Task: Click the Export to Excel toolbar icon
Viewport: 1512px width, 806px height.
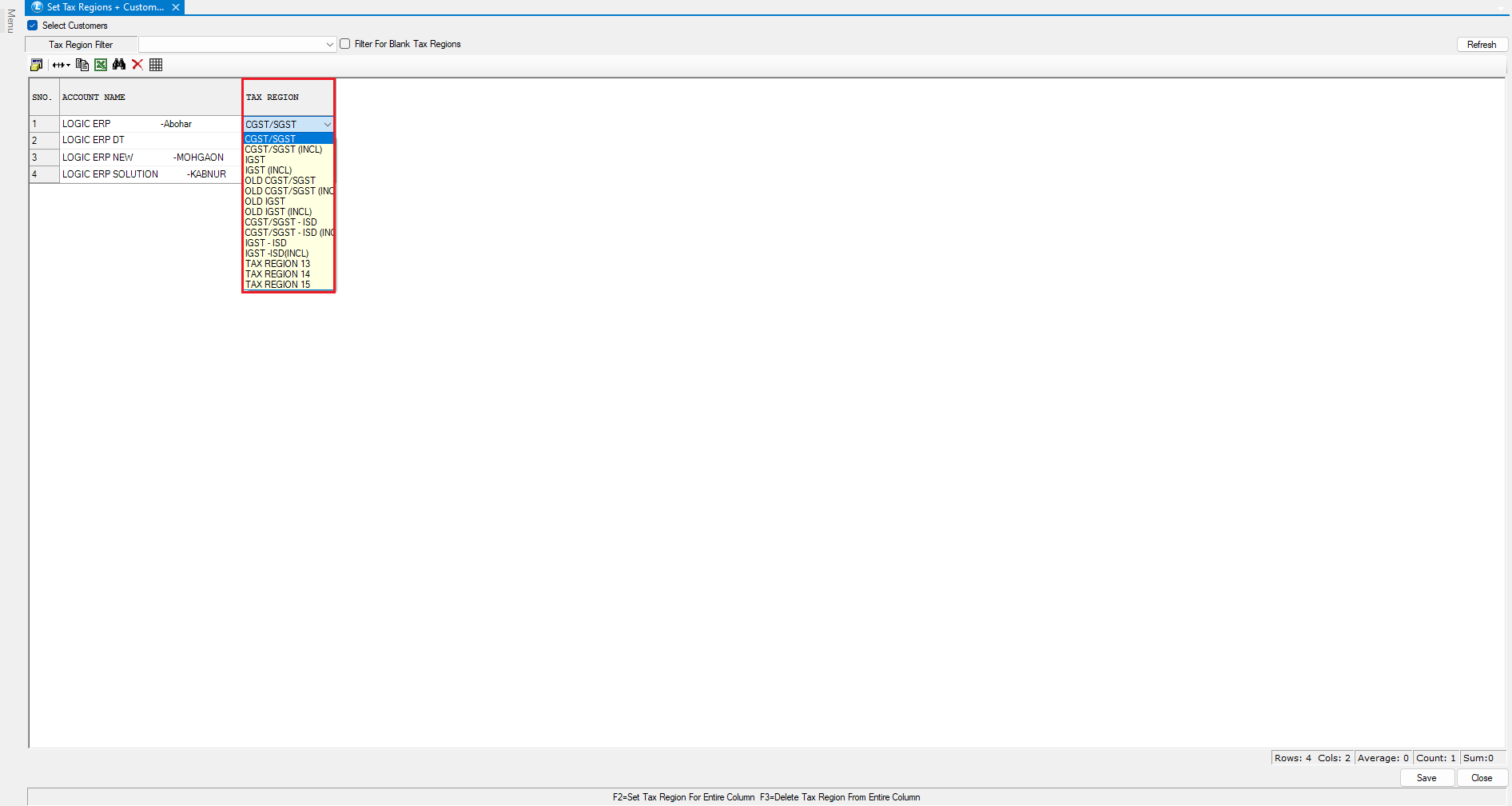Action: click(101, 65)
